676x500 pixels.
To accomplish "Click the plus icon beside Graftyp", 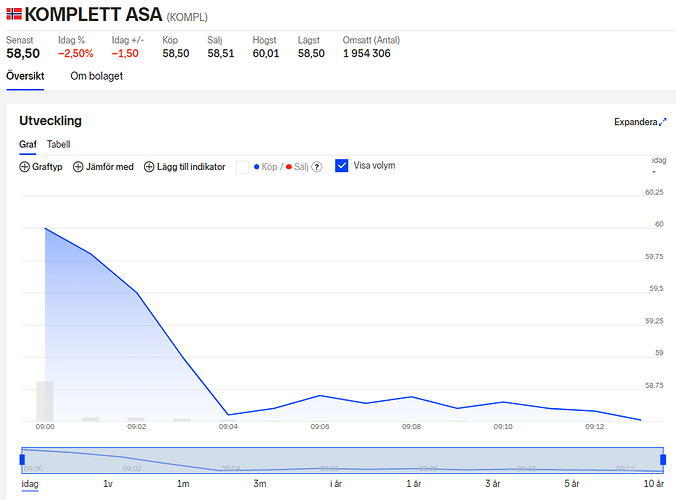I will tap(24, 167).
